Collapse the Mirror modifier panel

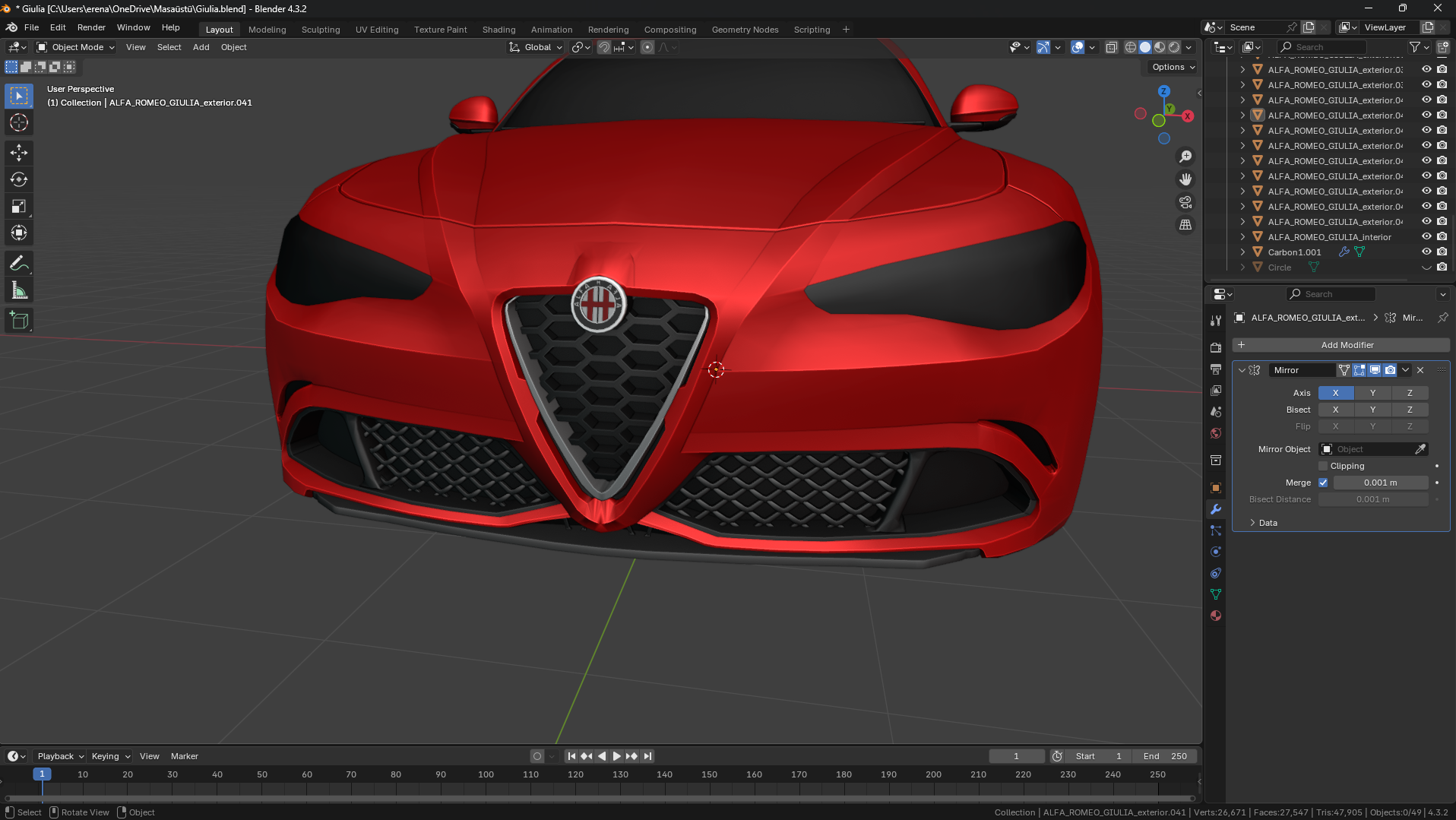point(1242,370)
